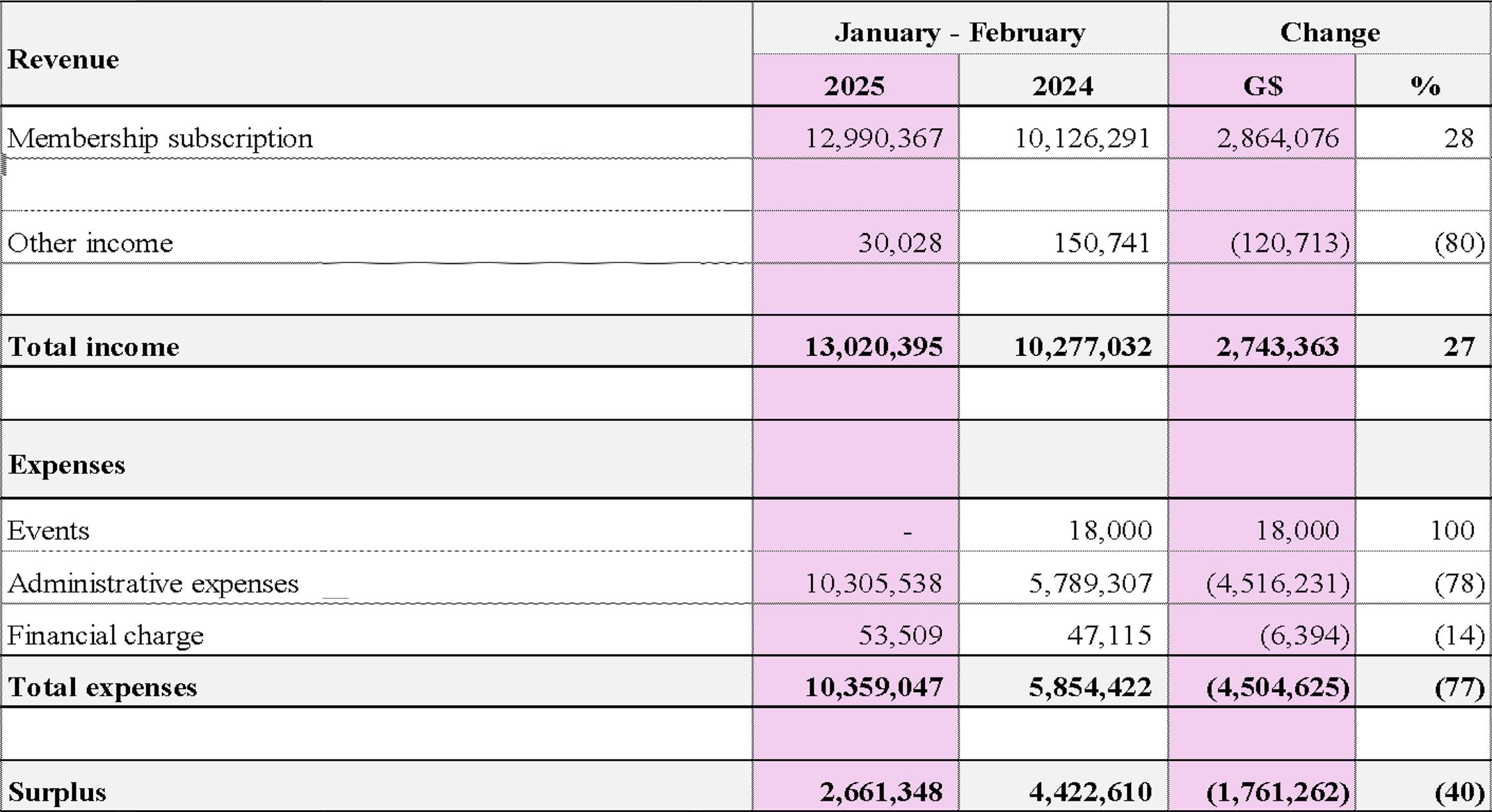Click the Change column header
The image size is (1492, 812).
[x=1330, y=32]
